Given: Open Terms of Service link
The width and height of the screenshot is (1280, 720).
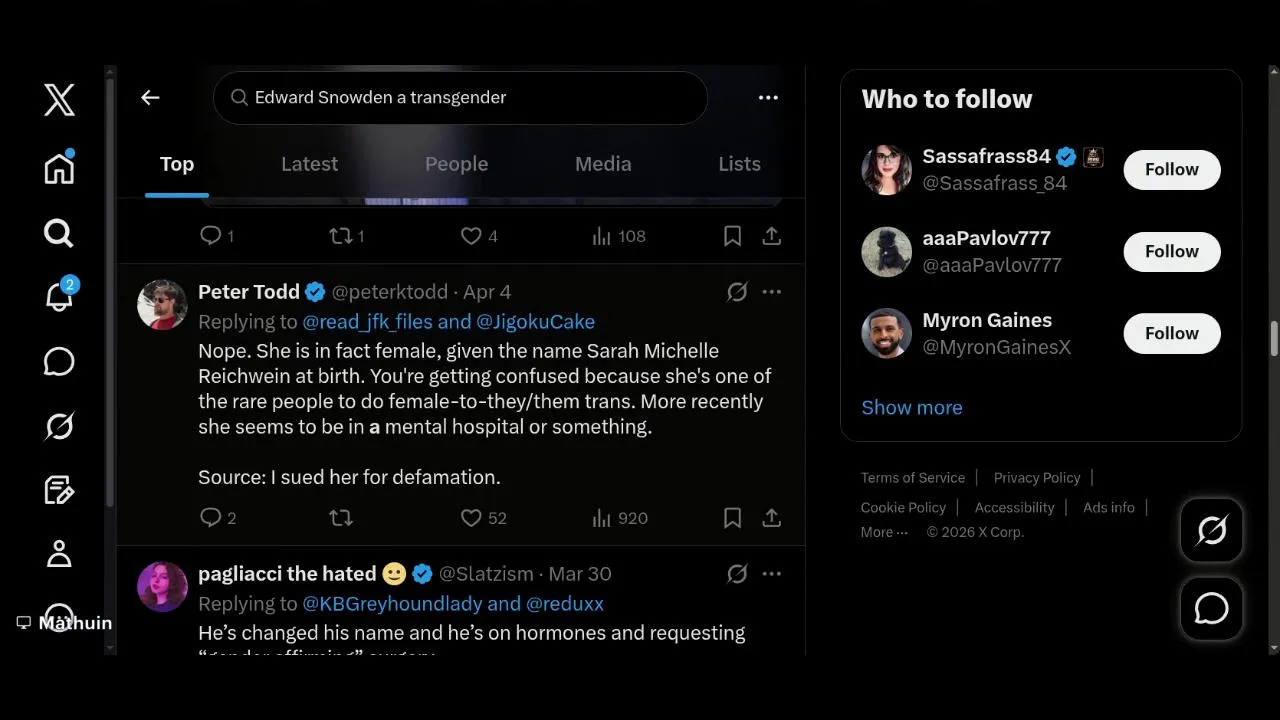Looking at the screenshot, I should click(x=913, y=478).
